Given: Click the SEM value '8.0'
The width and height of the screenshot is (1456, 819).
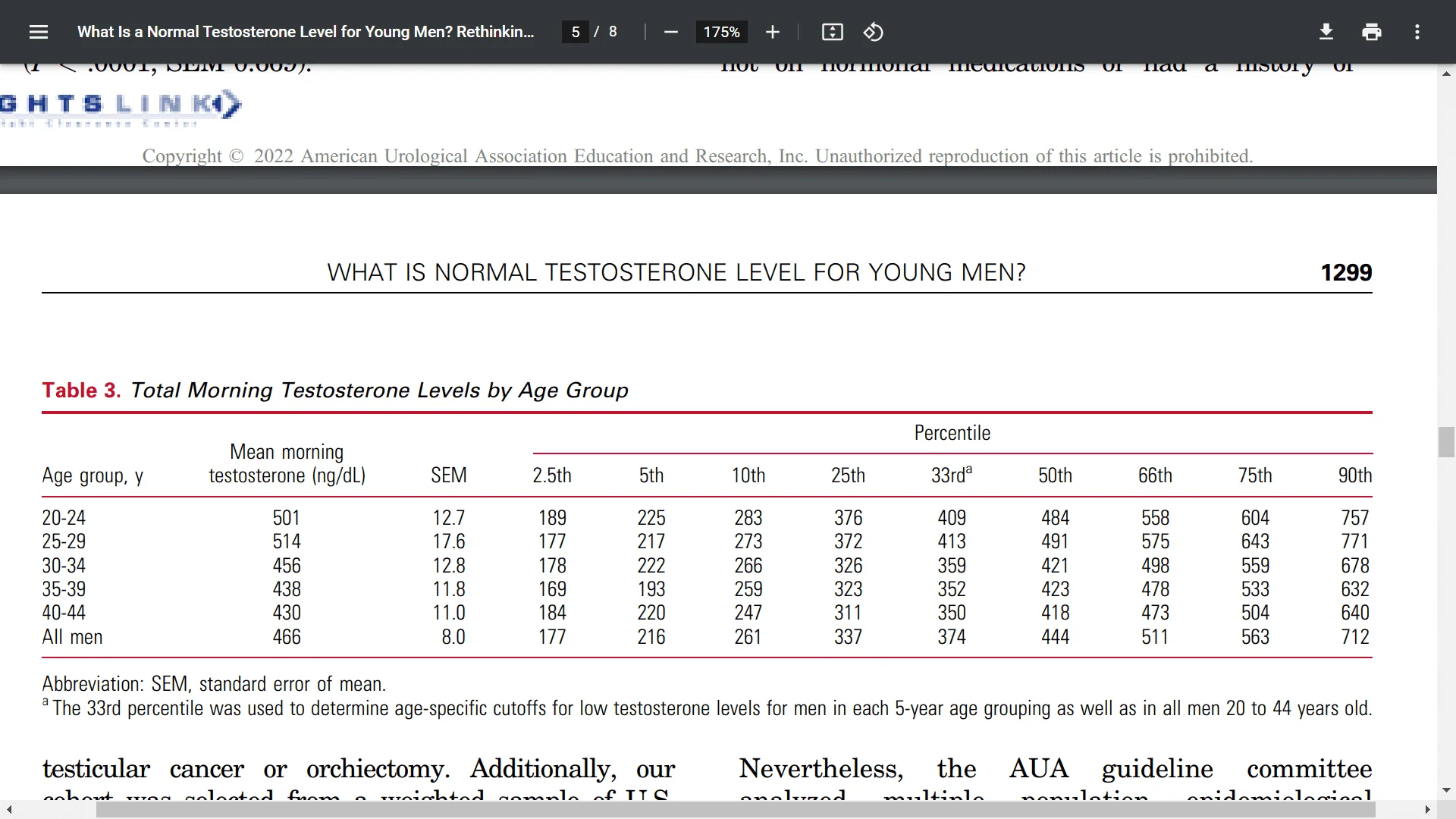Looking at the screenshot, I should tap(453, 637).
